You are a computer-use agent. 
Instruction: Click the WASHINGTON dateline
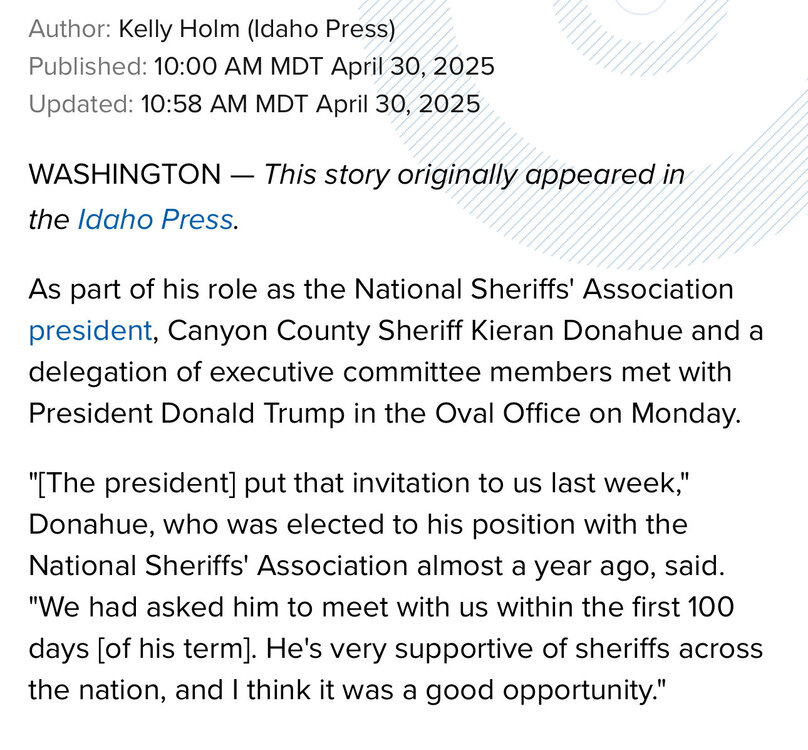(x=124, y=174)
